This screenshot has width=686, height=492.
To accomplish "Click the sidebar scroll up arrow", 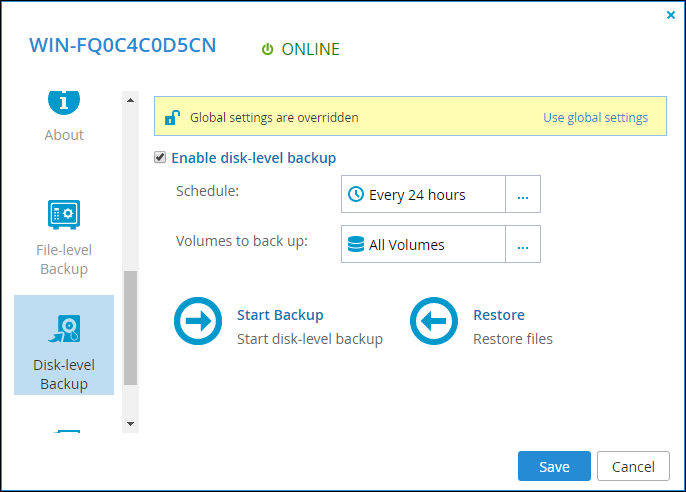I will [130, 100].
